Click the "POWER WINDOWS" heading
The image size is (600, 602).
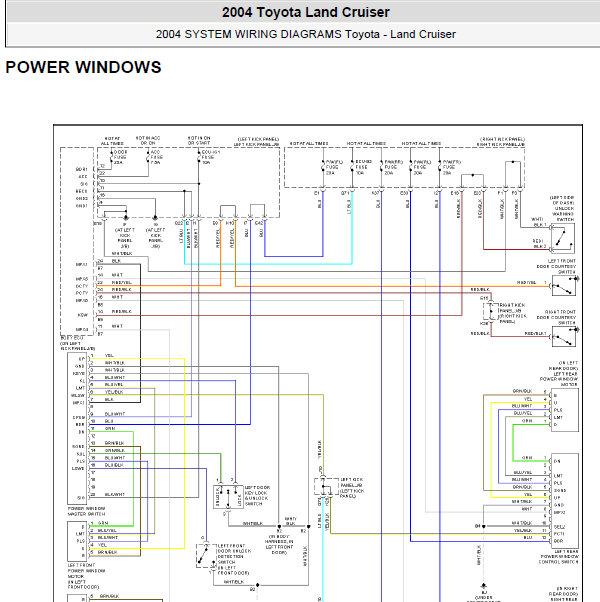click(83, 67)
